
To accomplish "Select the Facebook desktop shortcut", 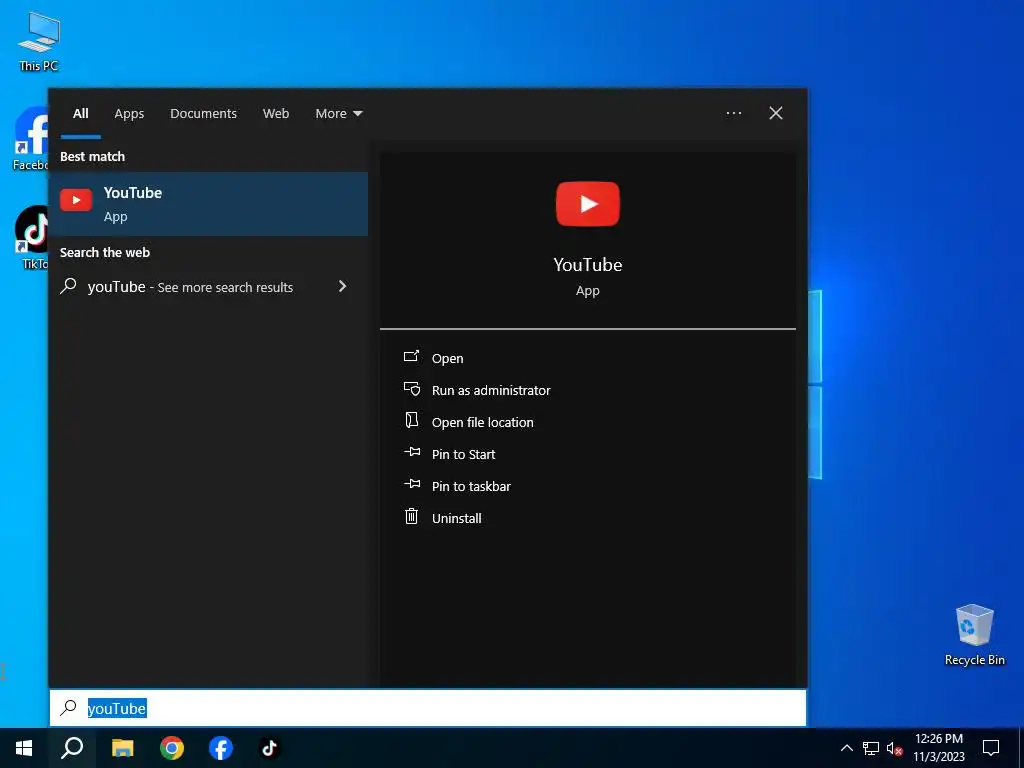I will click(30, 138).
